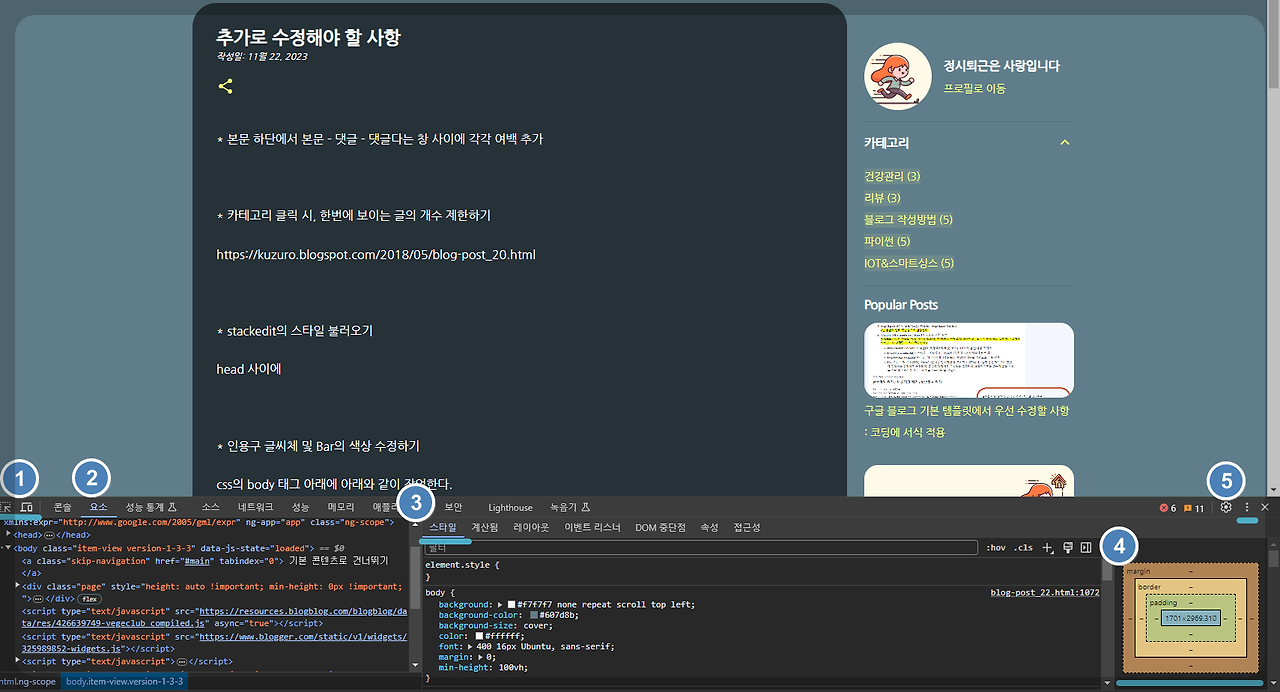Open the 이벤트 리스너 subtab
This screenshot has width=1280, height=692.
pyautogui.click(x=592, y=527)
